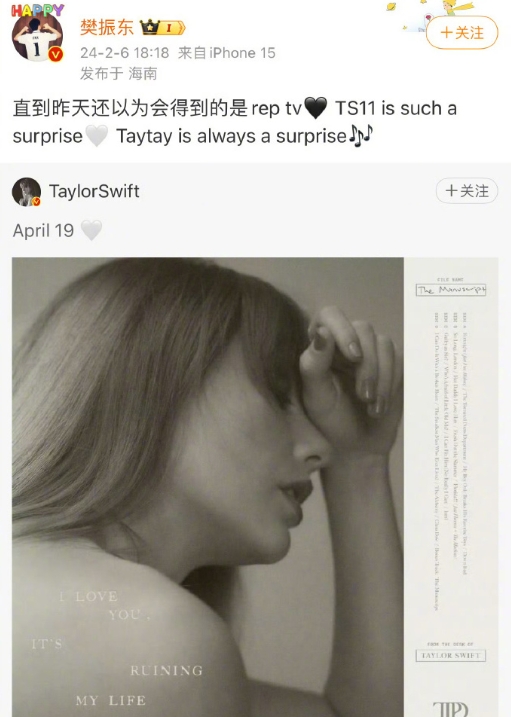This screenshot has width=511, height=717.
Task: Tap the 发布于 海南 location text
Action: coord(119,73)
